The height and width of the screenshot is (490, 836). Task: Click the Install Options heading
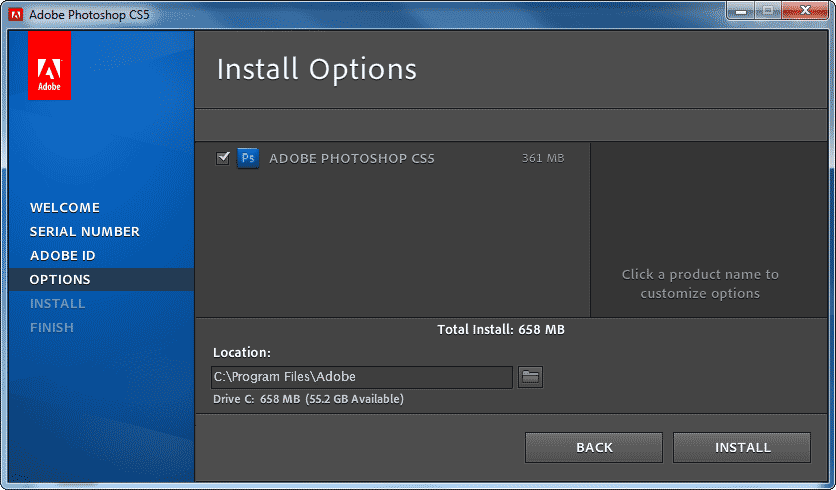[x=317, y=69]
